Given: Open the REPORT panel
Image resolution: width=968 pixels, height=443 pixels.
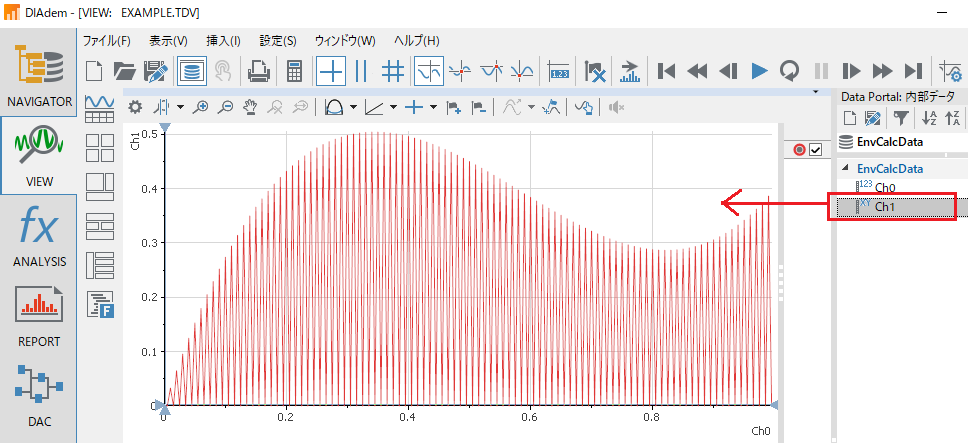Looking at the screenshot, I should click(39, 313).
